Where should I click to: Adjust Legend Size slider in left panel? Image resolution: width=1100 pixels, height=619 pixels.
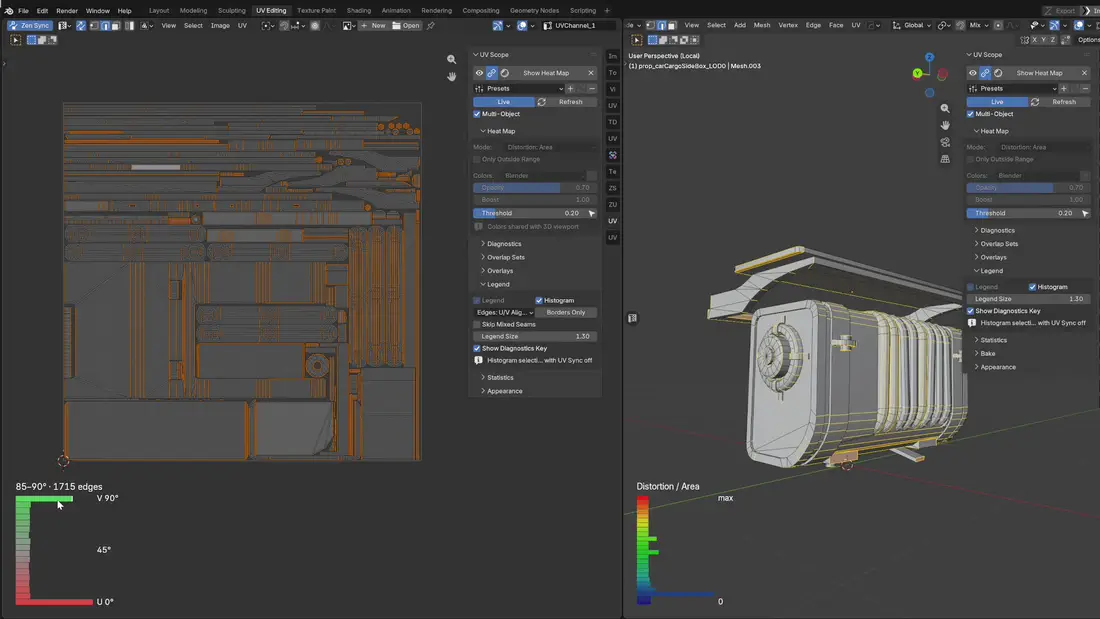tap(535, 336)
